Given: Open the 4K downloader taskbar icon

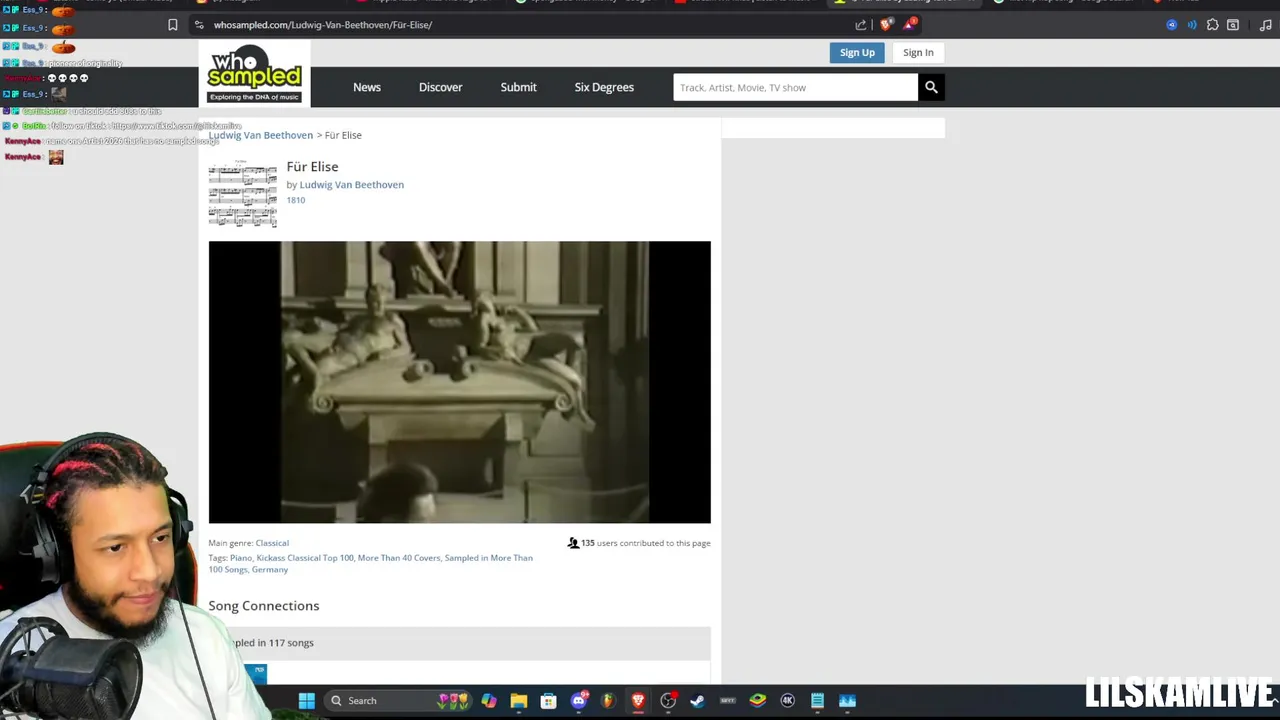Looking at the screenshot, I should click(787, 700).
